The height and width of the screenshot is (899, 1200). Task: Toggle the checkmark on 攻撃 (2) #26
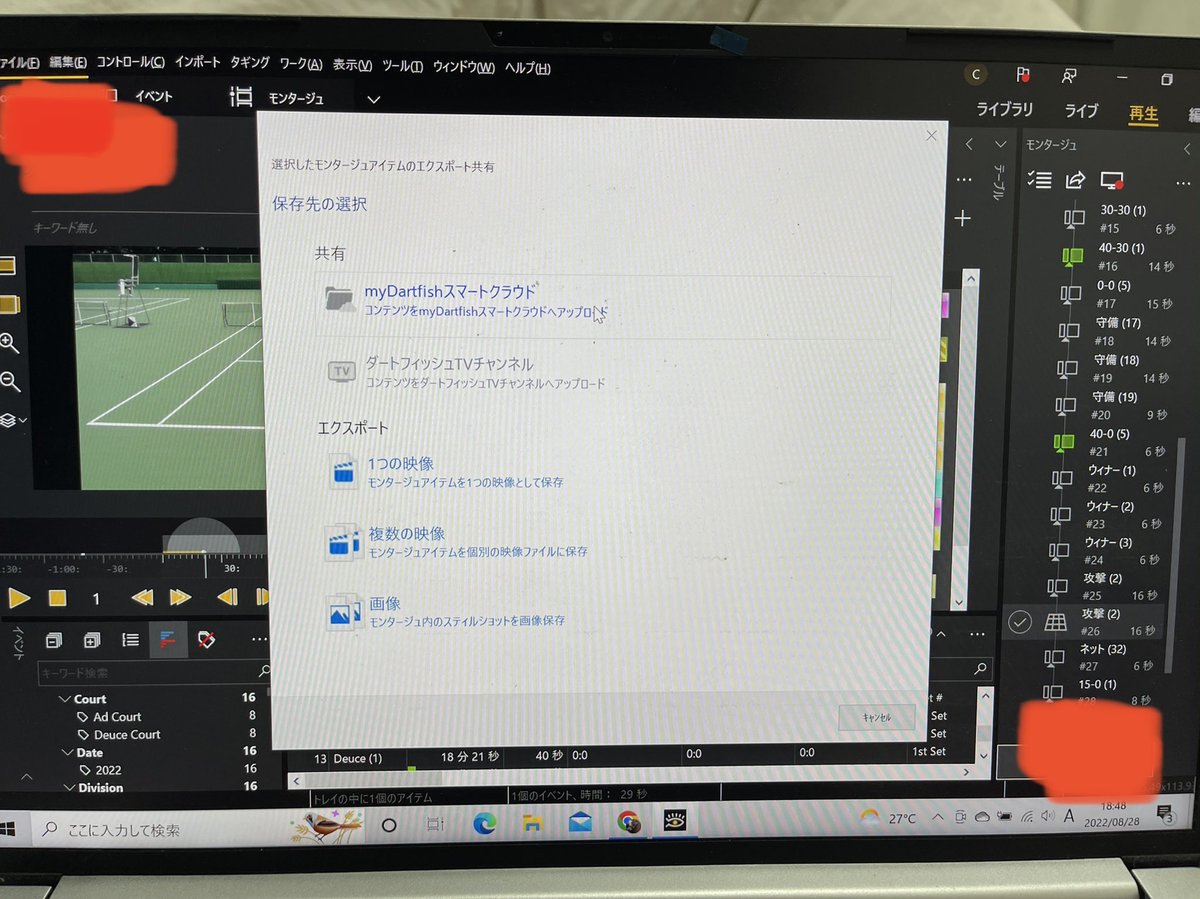pos(1019,622)
